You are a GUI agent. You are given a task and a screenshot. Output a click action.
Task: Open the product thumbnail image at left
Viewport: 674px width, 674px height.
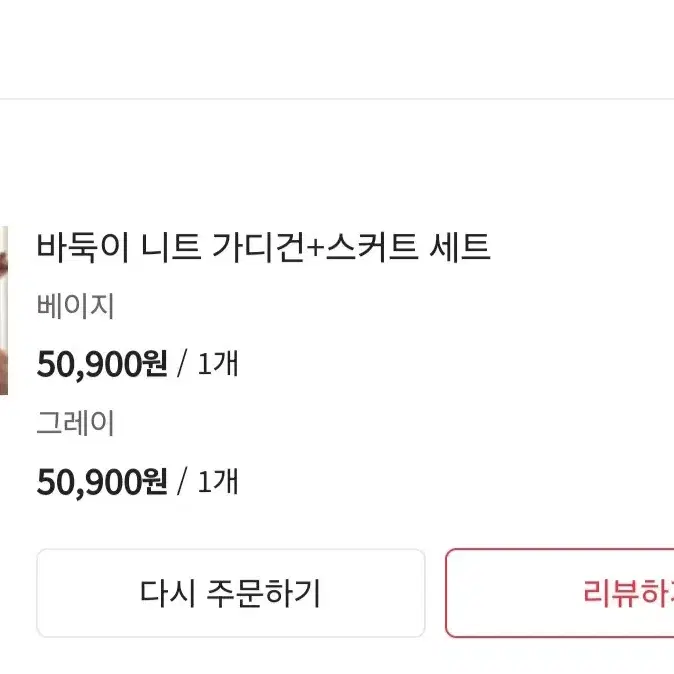click(x=3, y=310)
